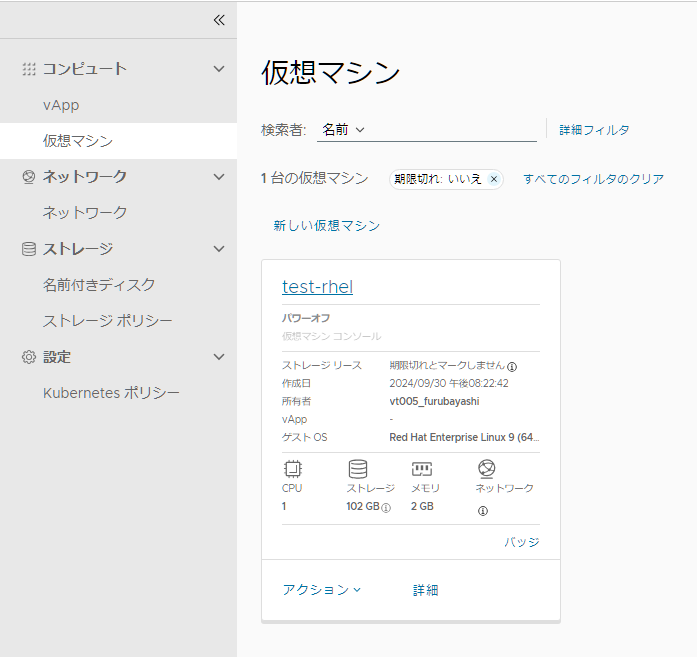Click the info icon under ネットワーク on the card
Screen dimensions: 697x657
[x=483, y=511]
